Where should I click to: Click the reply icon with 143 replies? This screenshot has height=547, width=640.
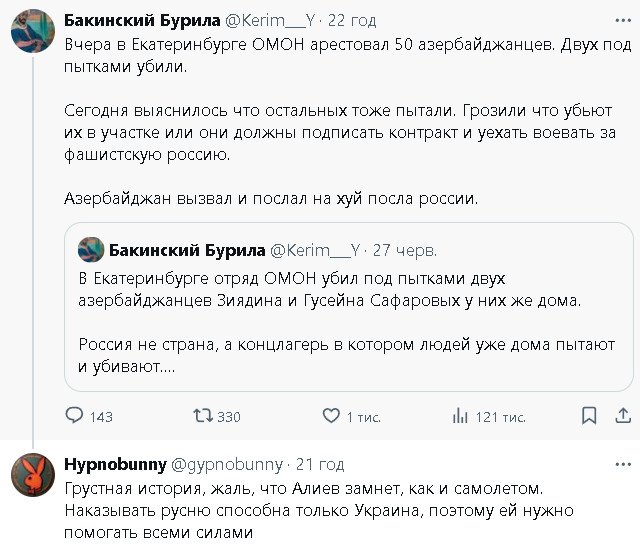[x=75, y=416]
